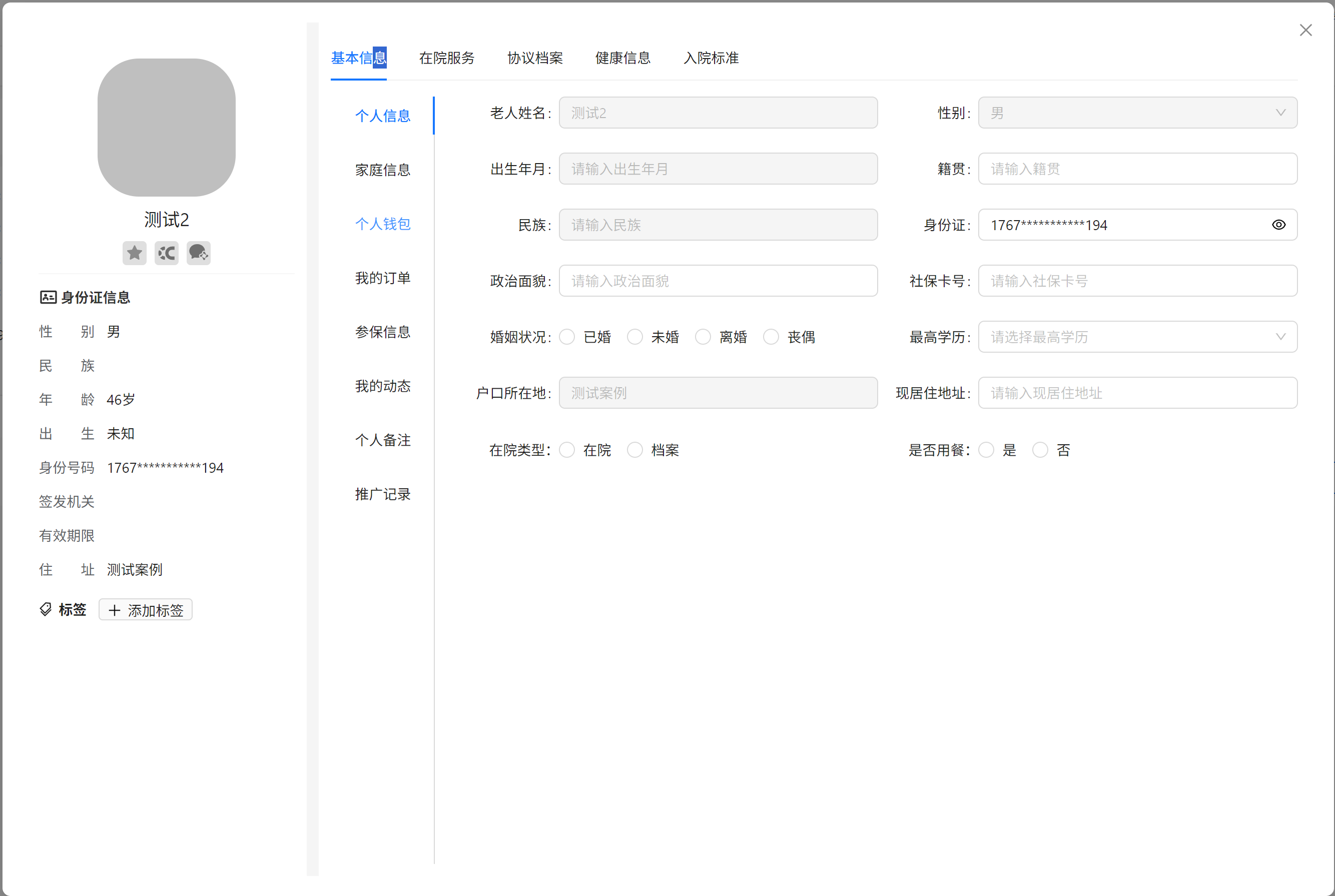Choose 档案 for 在院类型
Viewport: 1335px width, 896px height.
[x=635, y=450]
